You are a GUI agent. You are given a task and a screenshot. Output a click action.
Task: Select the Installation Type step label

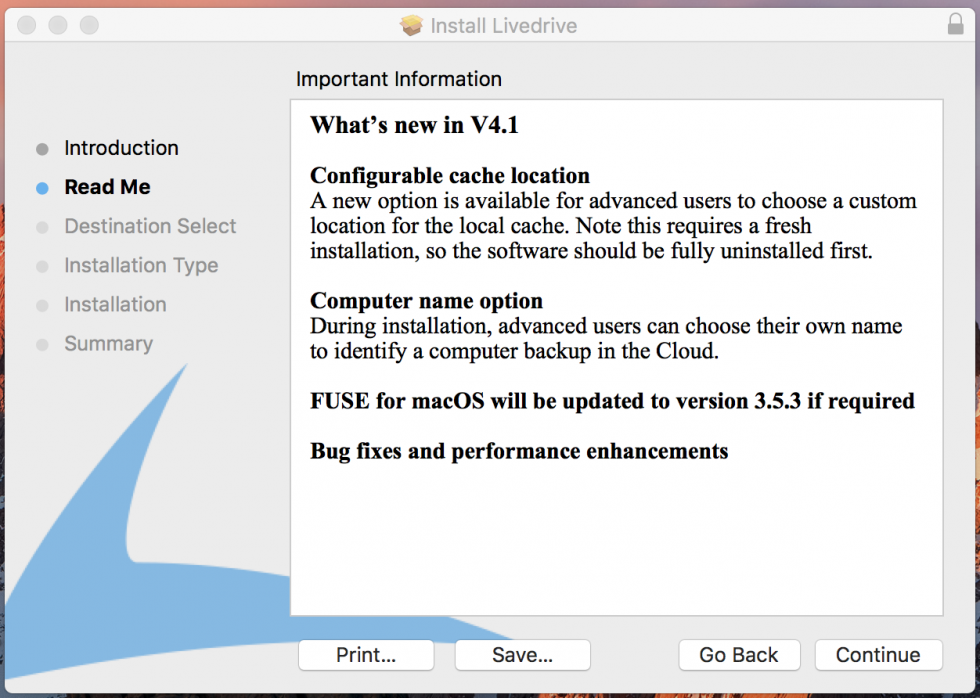point(141,266)
